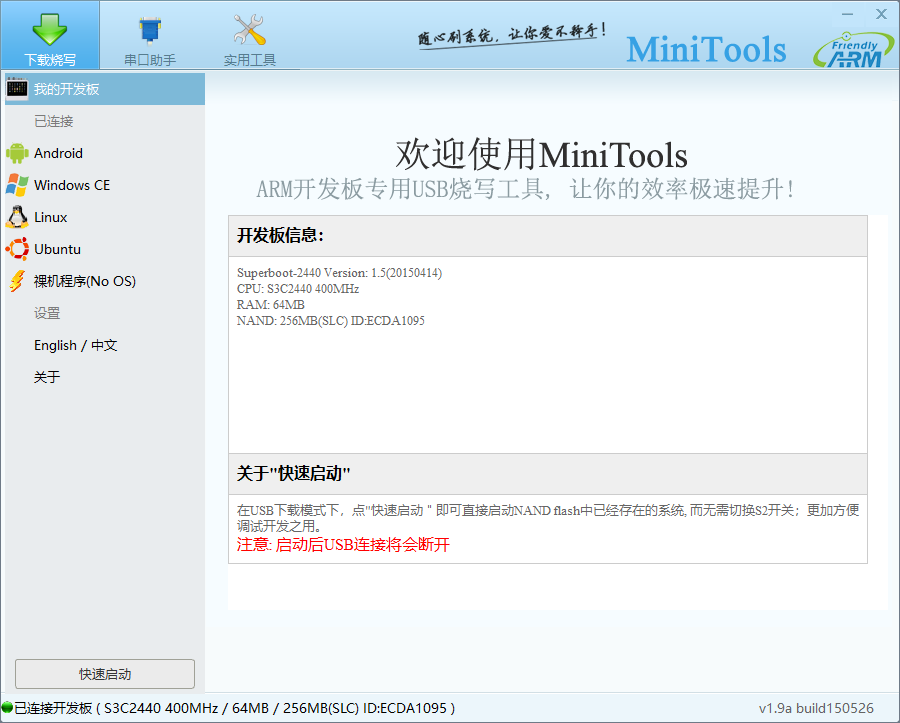Click the green download arrow icon
Screen dimensions: 900x723
(x=50, y=29)
